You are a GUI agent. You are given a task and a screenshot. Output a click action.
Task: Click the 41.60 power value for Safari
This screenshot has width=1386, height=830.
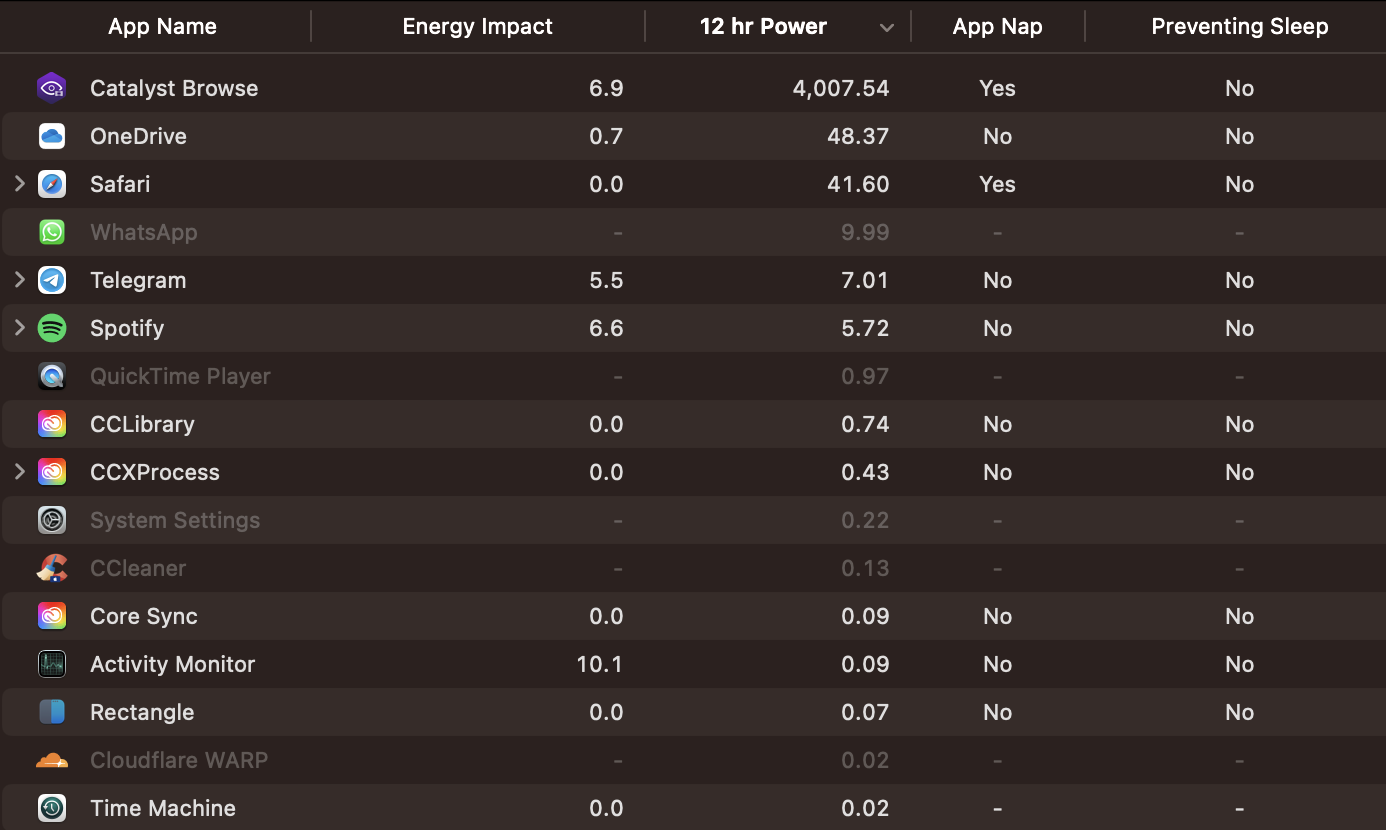click(x=859, y=184)
